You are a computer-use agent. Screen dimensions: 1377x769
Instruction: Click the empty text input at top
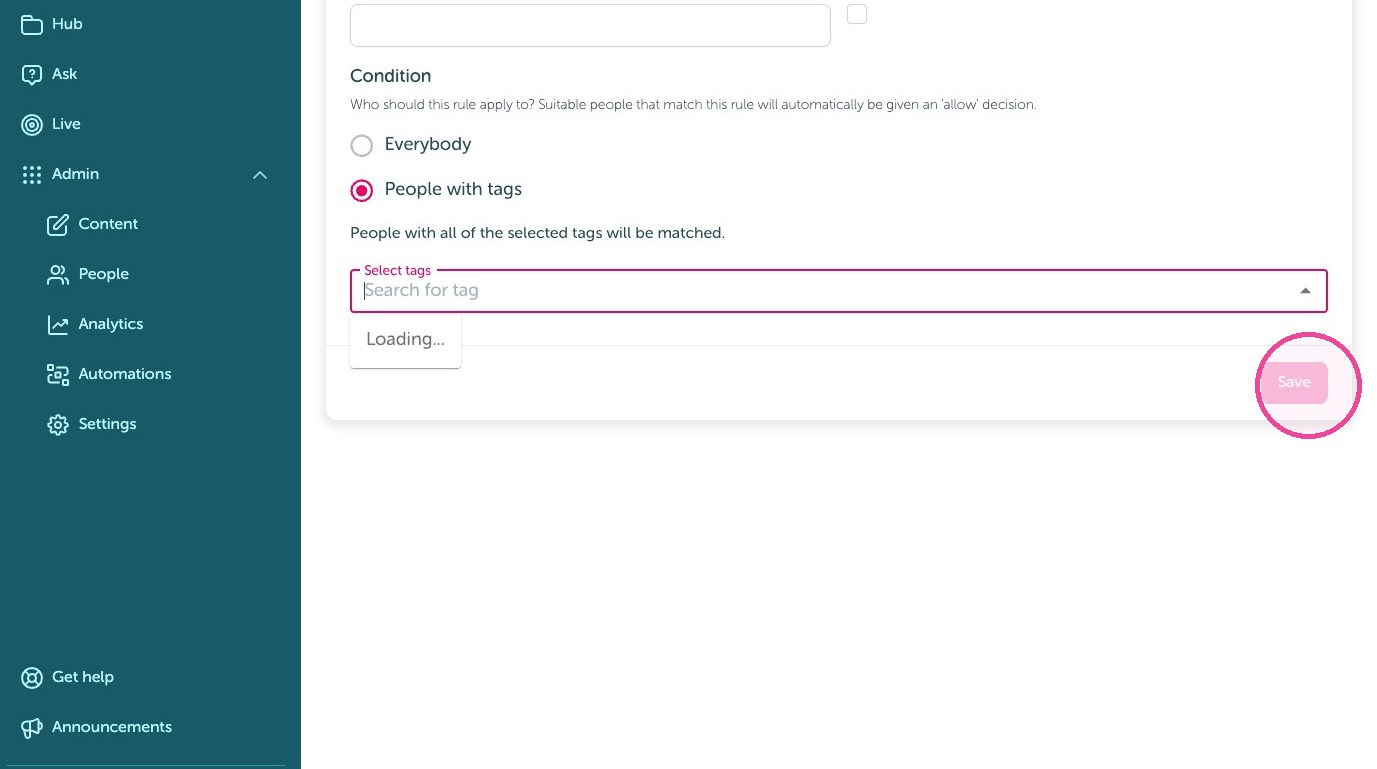click(590, 25)
